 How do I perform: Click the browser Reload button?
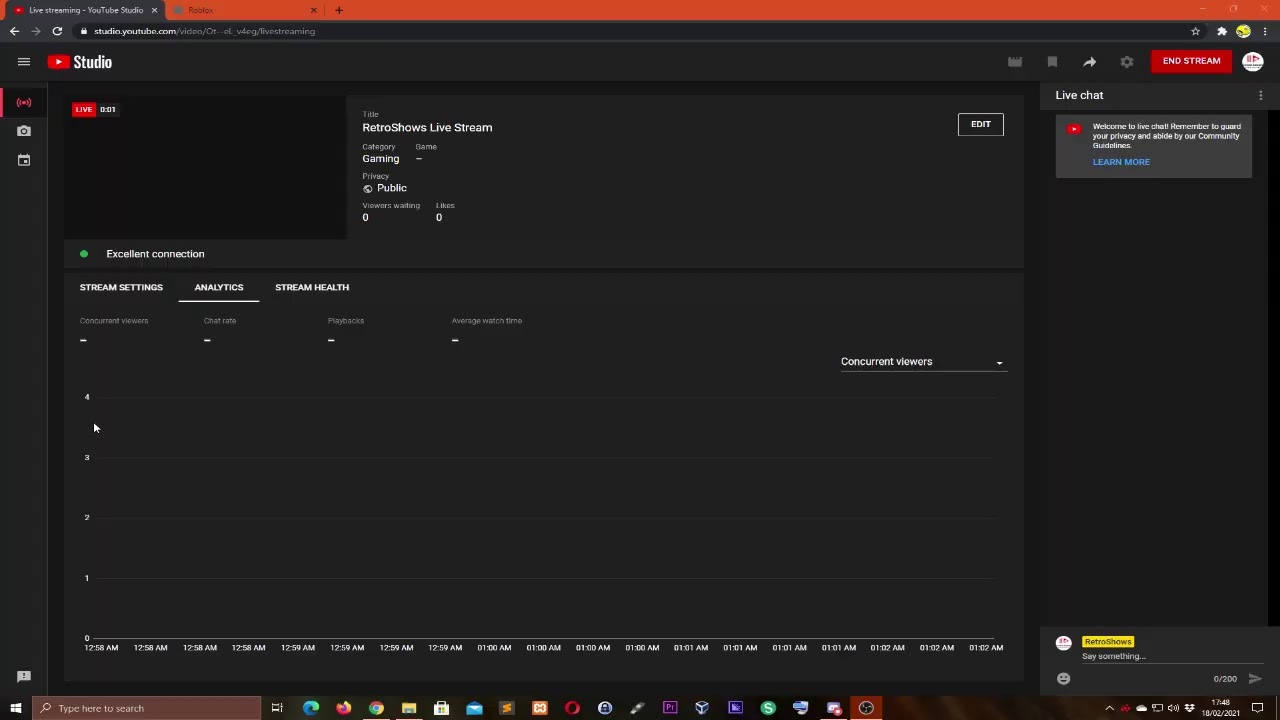(57, 31)
